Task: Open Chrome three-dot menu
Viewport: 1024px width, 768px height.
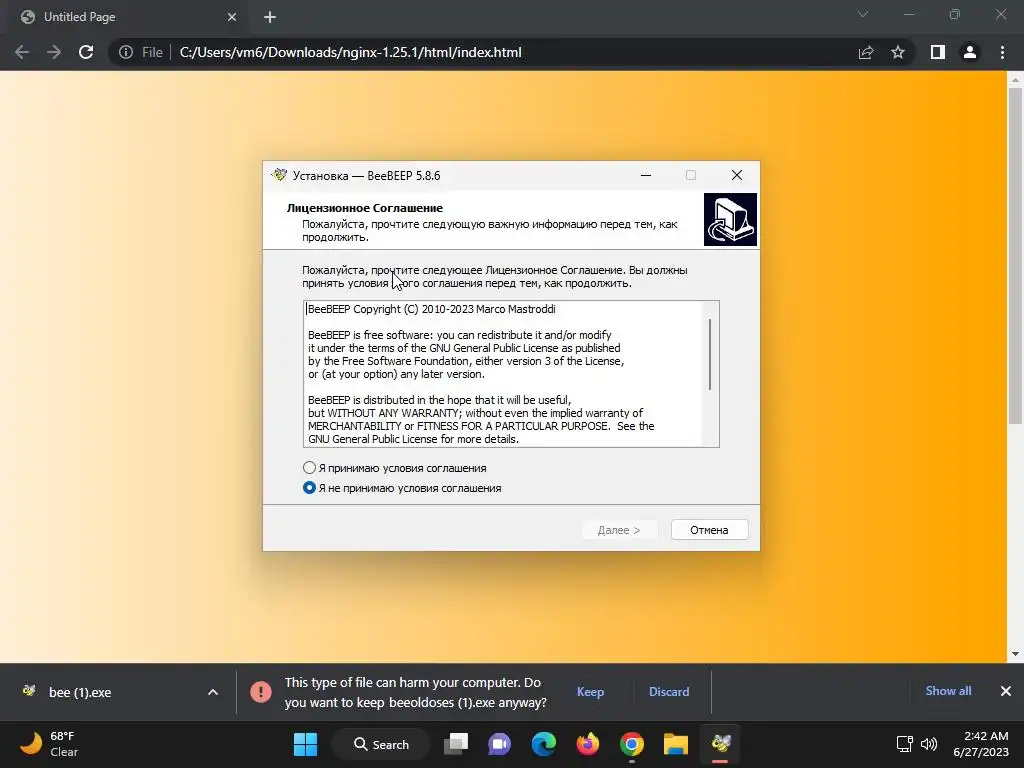Action: pos(1002,52)
